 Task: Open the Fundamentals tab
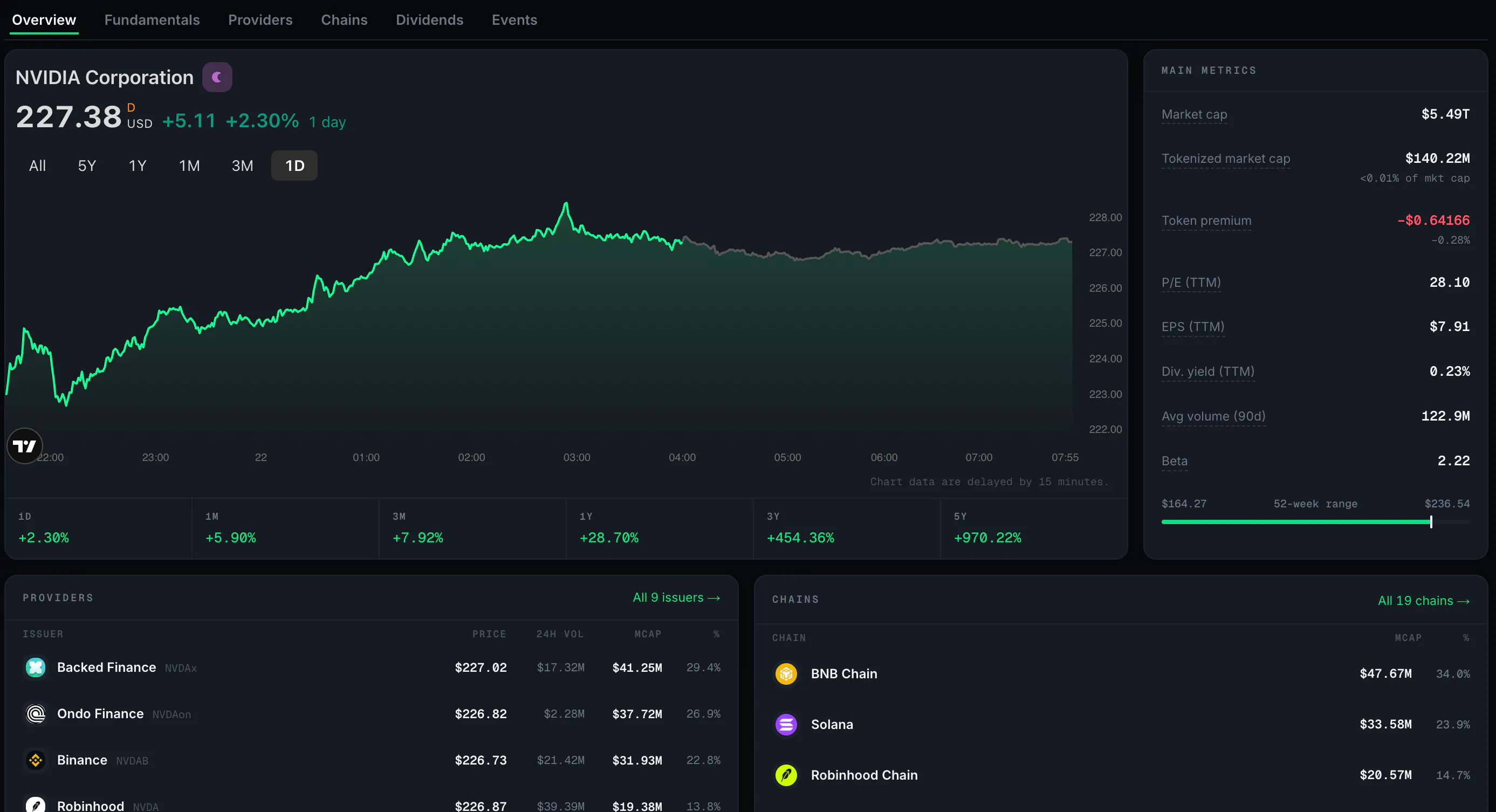(152, 20)
